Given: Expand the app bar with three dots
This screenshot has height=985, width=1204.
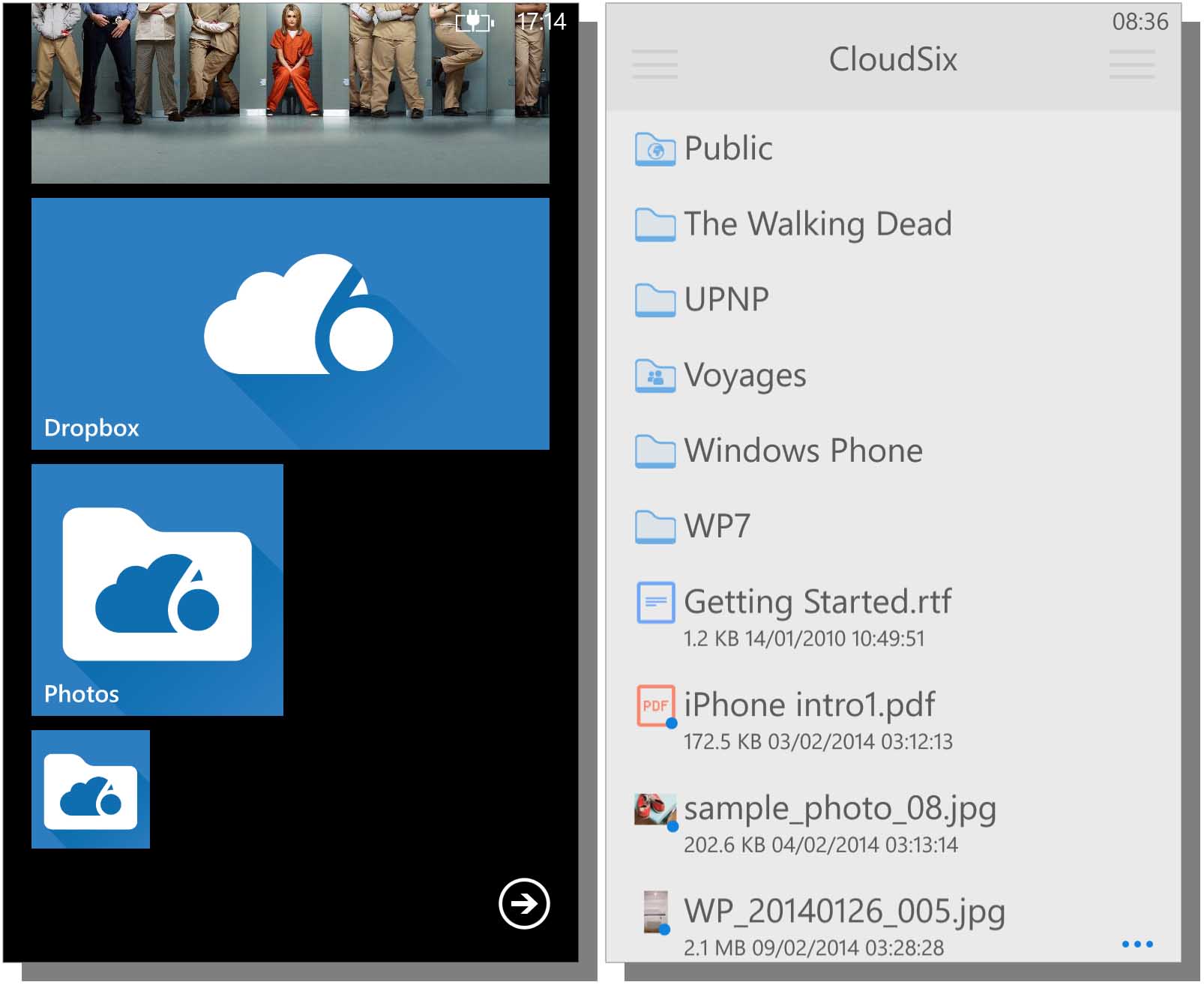Looking at the screenshot, I should coord(1137,944).
